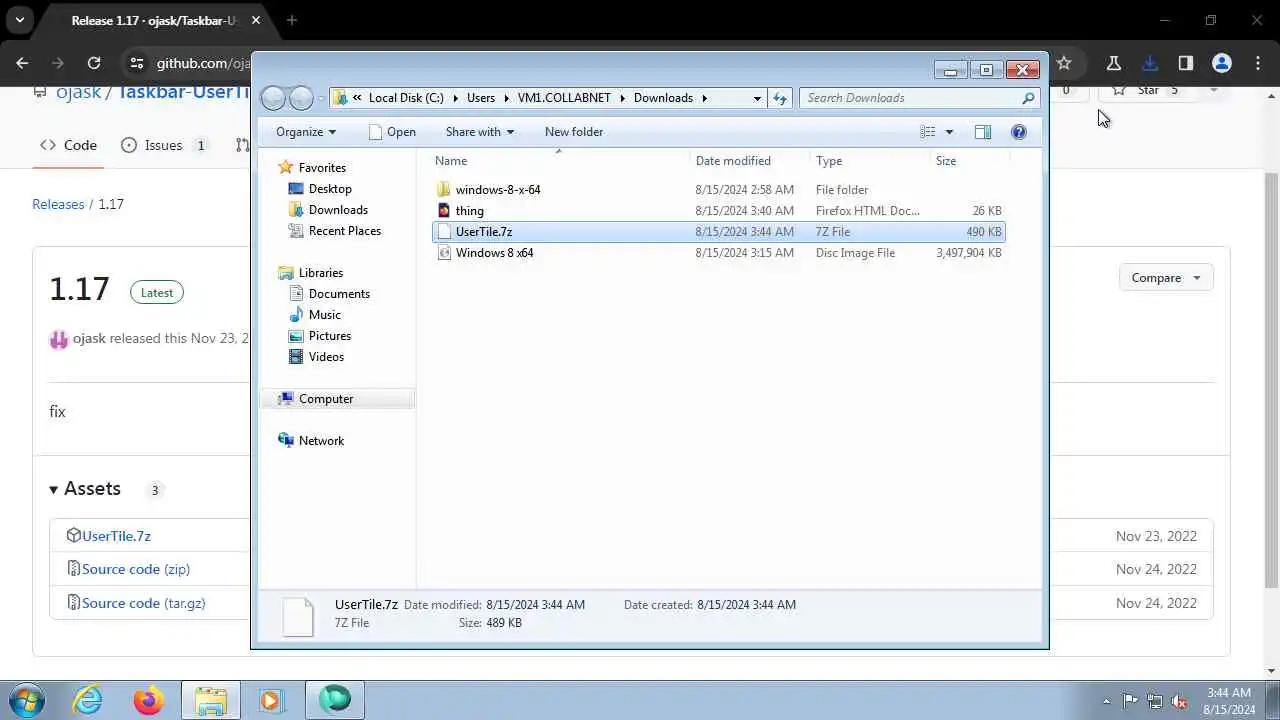Image resolution: width=1280 pixels, height=720 pixels.
Task: Click the change view icon
Action: click(x=928, y=132)
